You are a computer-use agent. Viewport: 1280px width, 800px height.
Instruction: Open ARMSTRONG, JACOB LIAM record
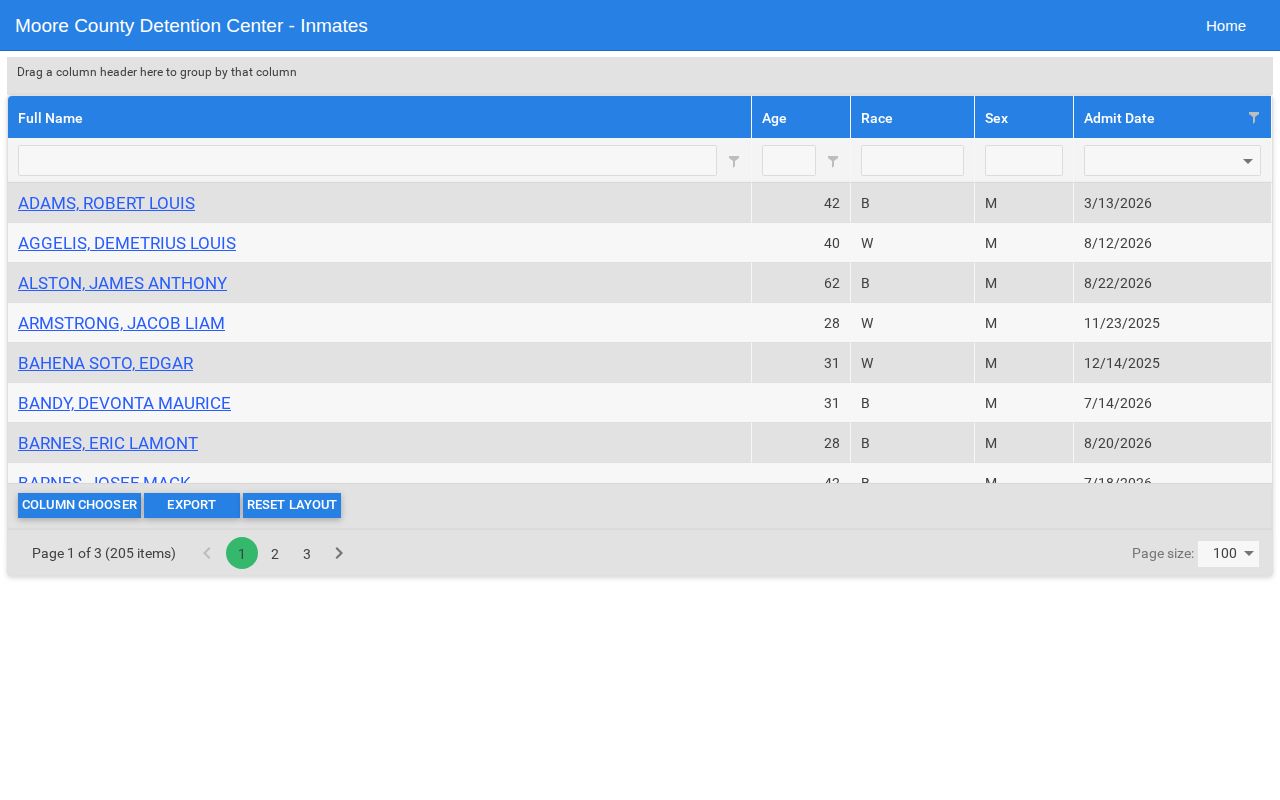coord(121,323)
